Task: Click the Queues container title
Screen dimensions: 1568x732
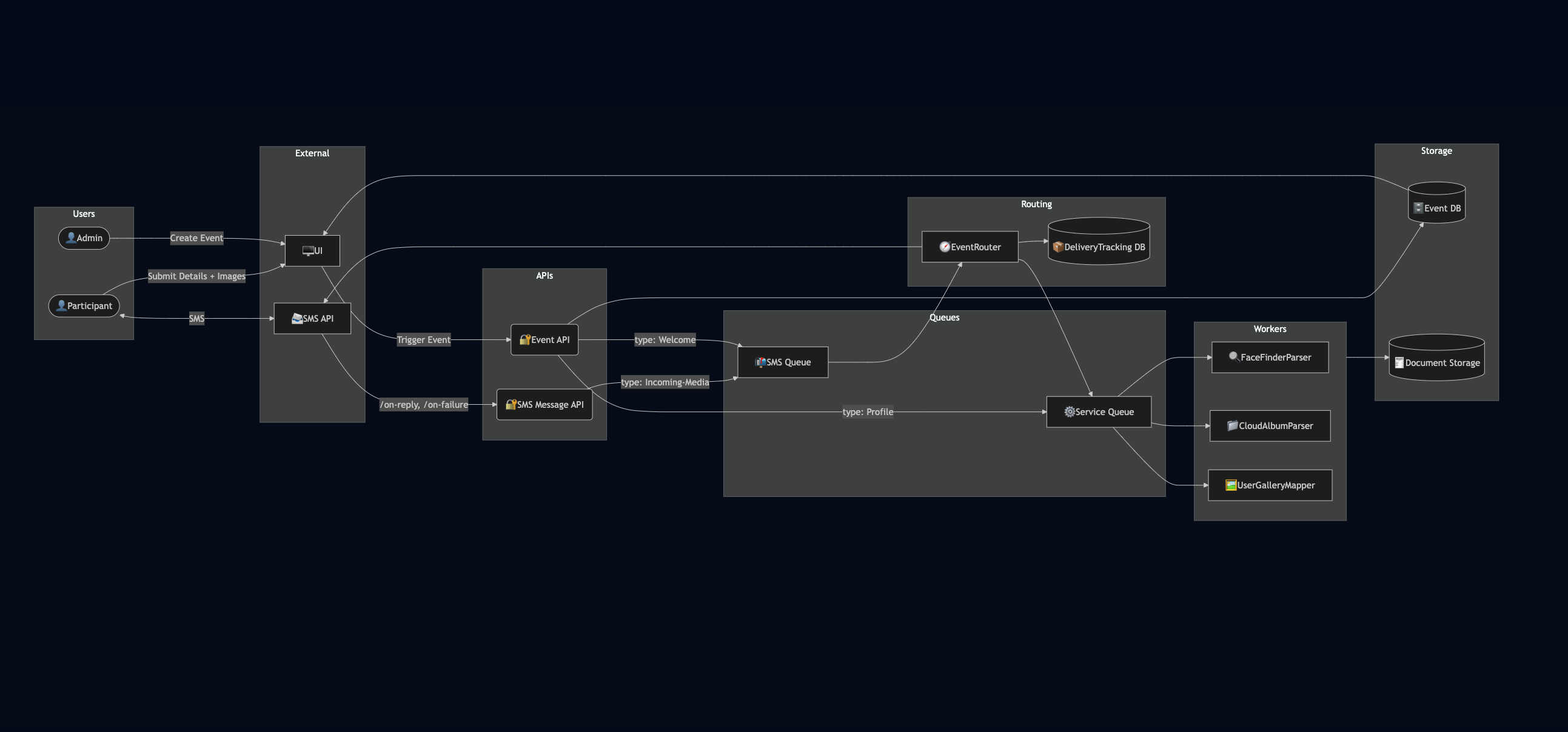Action: click(944, 317)
